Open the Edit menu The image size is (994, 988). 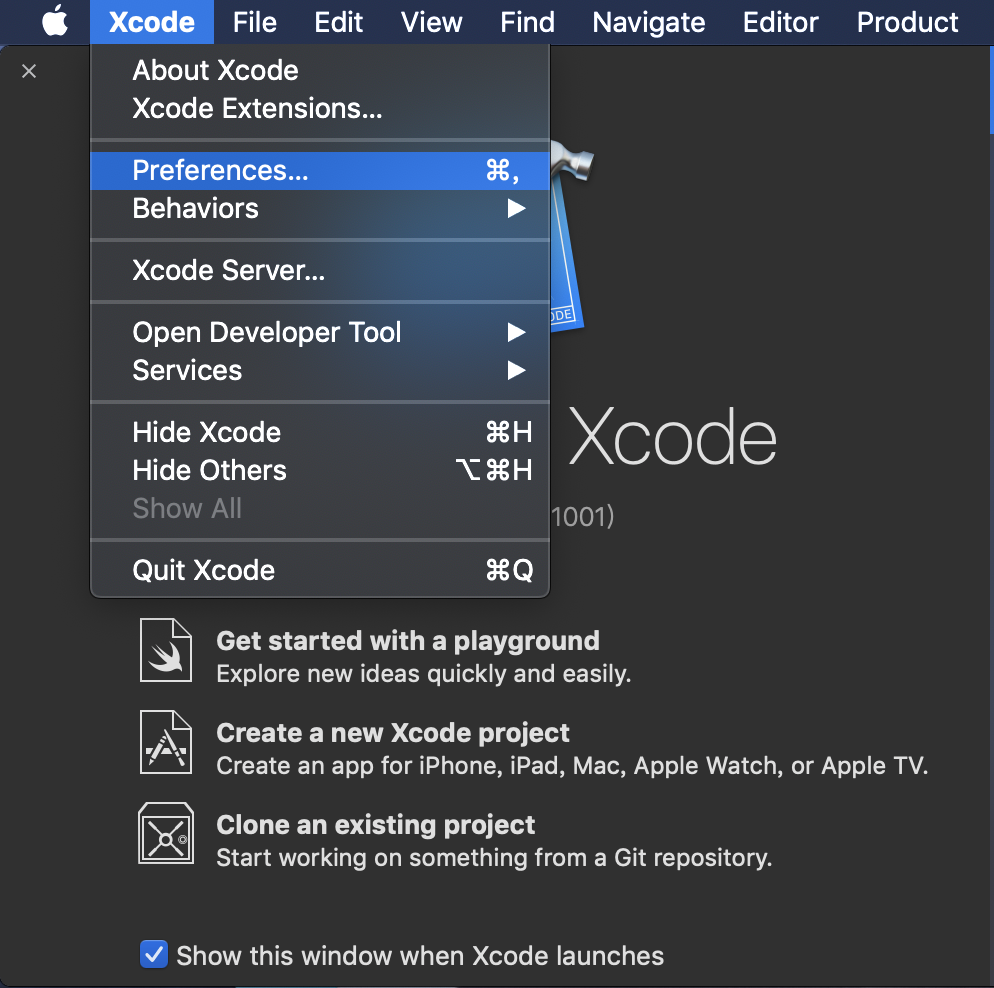339,22
